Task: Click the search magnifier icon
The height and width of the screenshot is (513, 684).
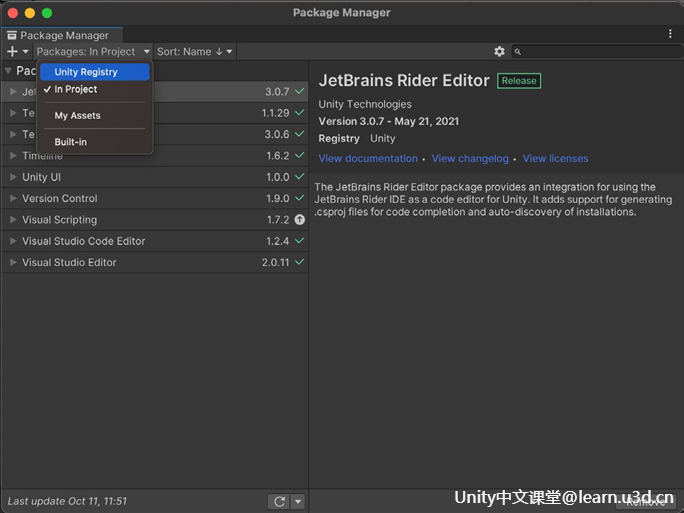Action: tap(517, 52)
